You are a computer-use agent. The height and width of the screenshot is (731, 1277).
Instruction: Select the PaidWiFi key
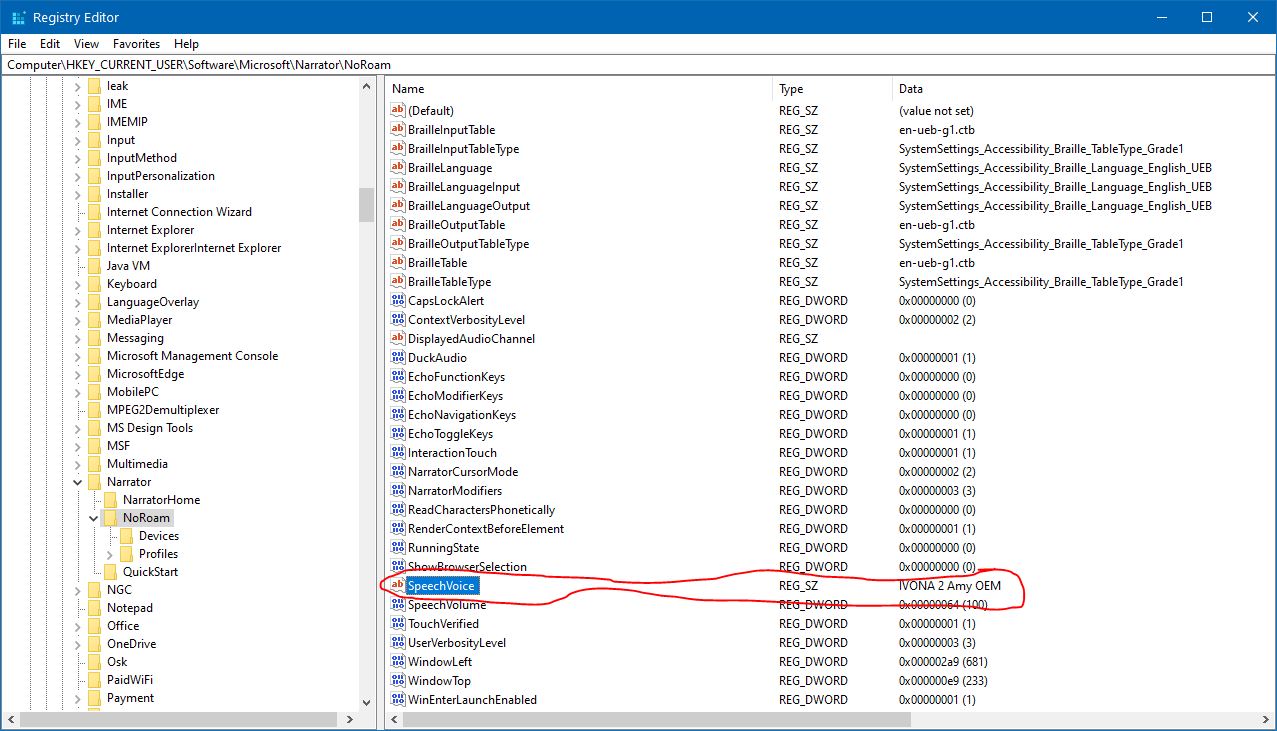coord(132,680)
